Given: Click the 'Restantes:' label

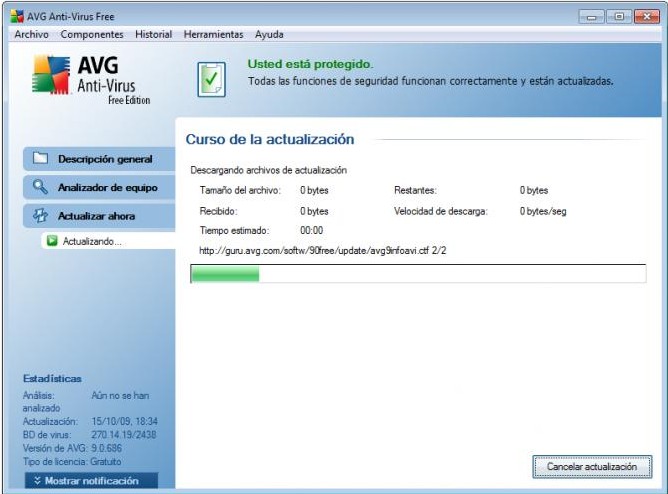Looking at the screenshot, I should click(x=415, y=190).
